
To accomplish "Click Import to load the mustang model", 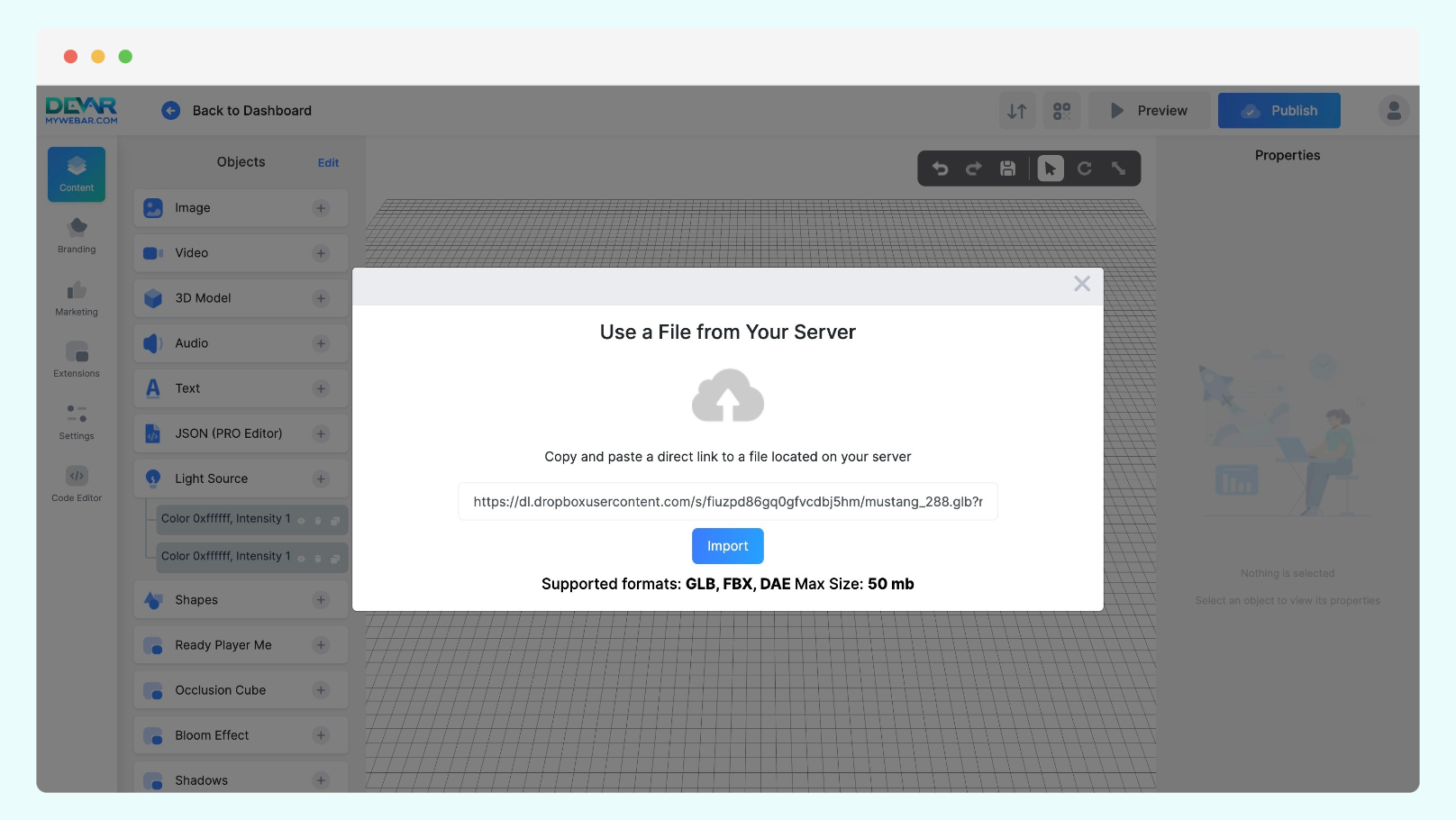I will click(727, 545).
